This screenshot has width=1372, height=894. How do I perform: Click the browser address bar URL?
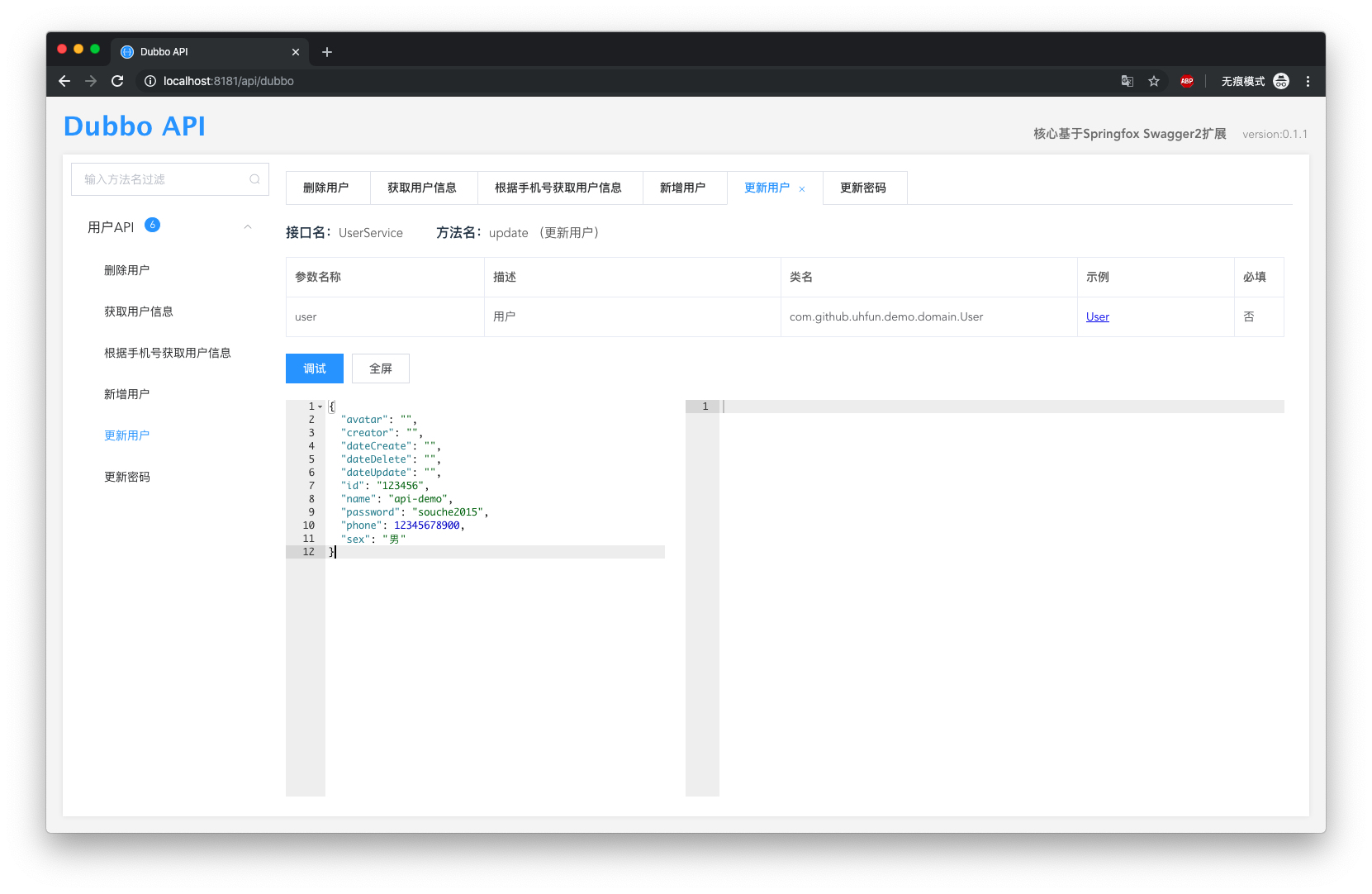[x=229, y=81]
